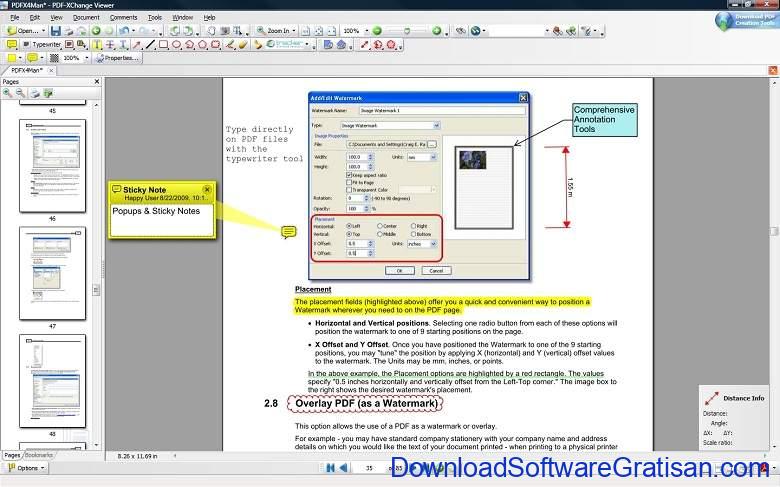This screenshot has height=487, width=780.
Task: Select the Underline Text tool
Action: click(123, 45)
